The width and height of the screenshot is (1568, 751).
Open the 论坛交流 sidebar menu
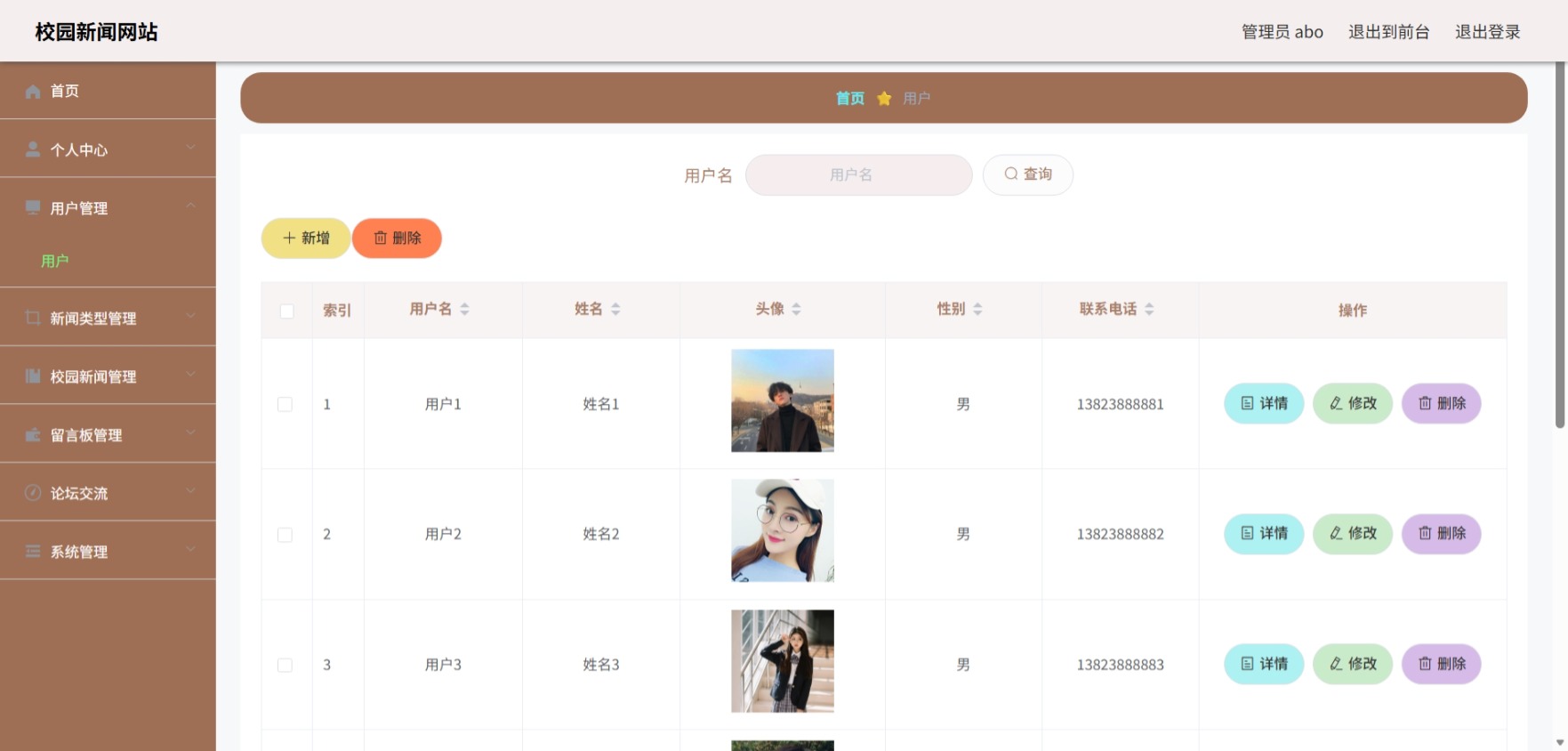pos(108,493)
